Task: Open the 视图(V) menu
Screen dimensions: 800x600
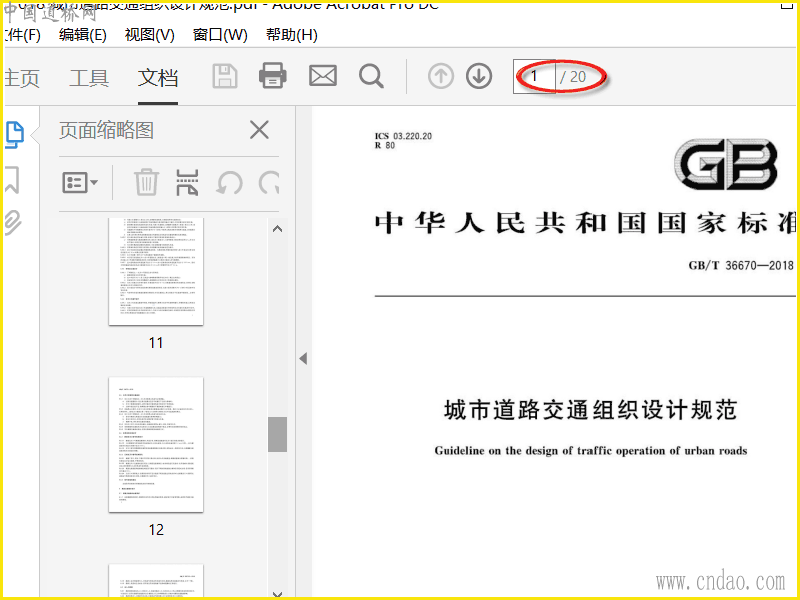Action: click(149, 35)
